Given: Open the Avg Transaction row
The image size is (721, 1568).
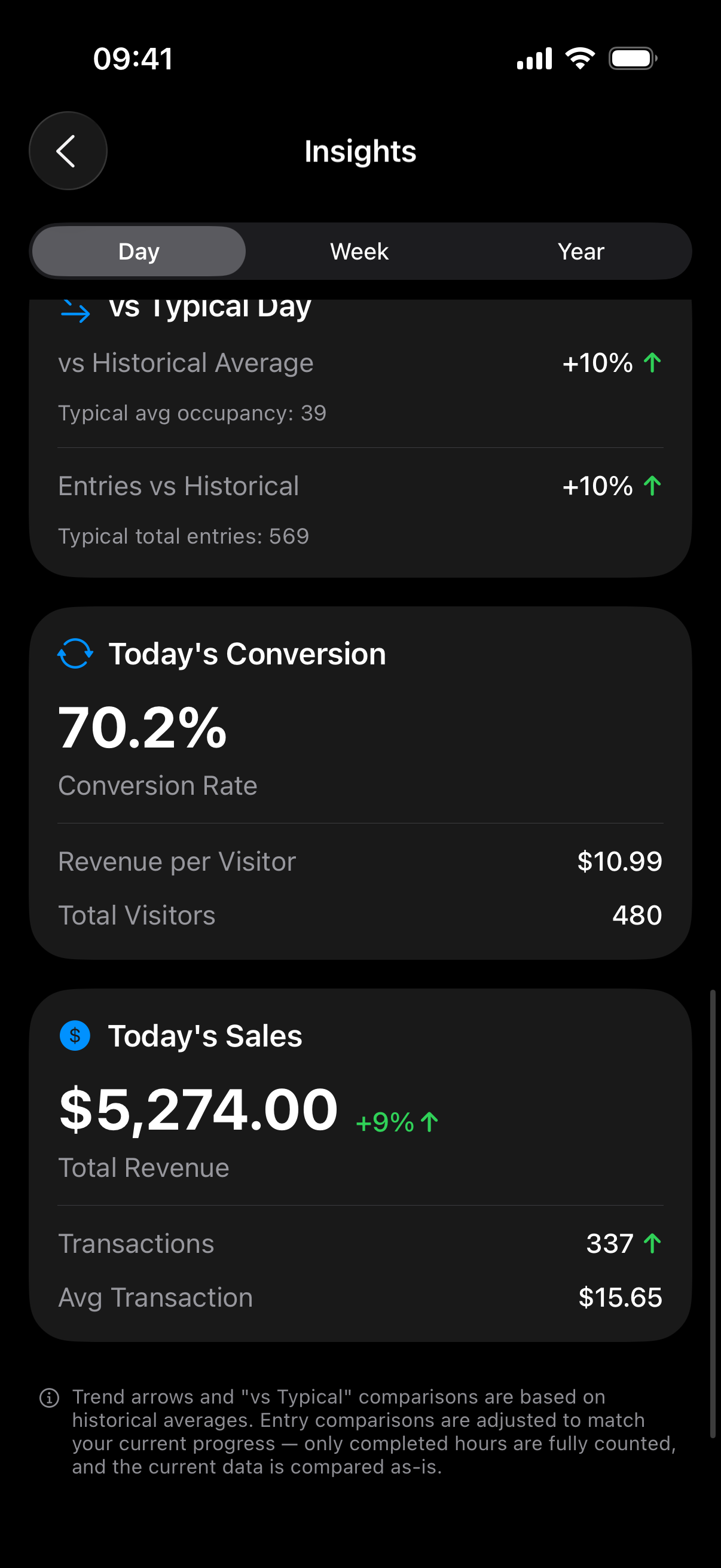Looking at the screenshot, I should pos(360,1297).
